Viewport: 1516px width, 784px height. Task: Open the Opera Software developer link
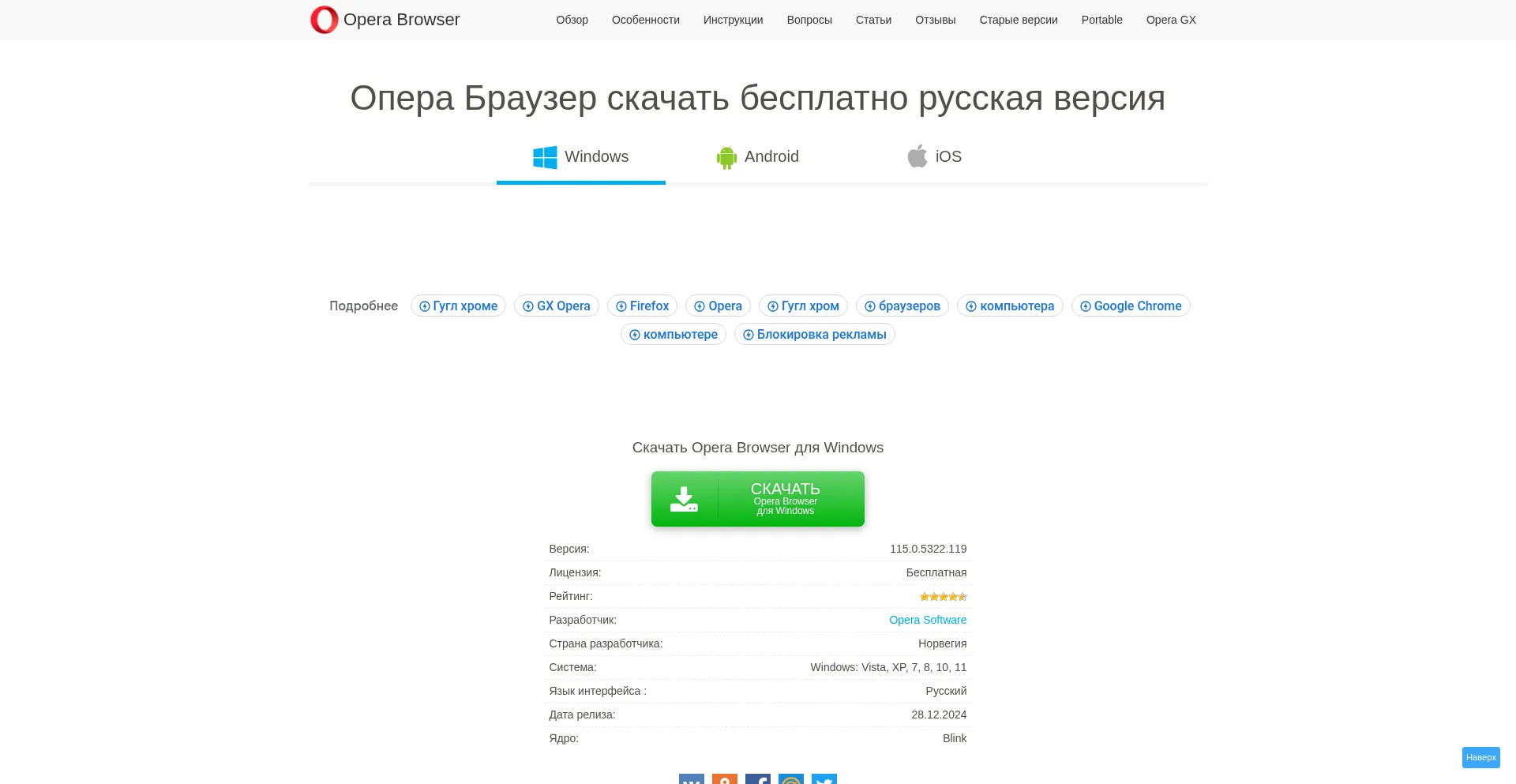[x=928, y=620]
